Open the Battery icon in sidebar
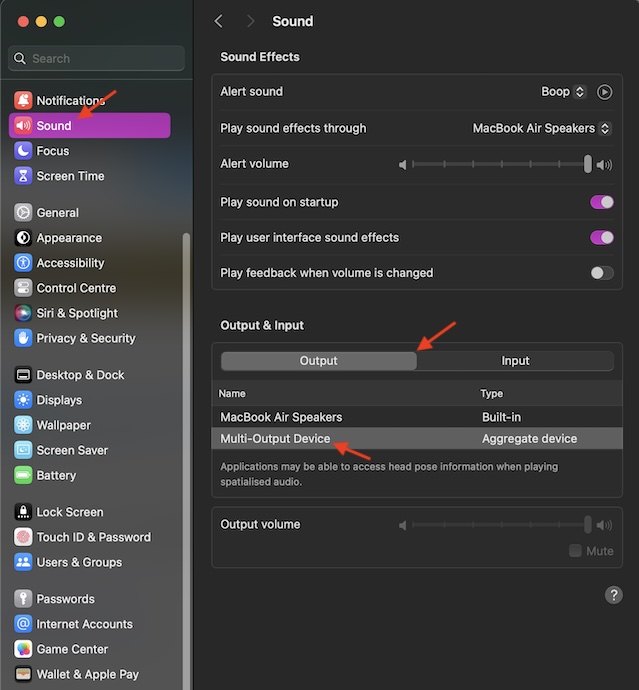Screen dimensions: 639x690 (23, 476)
